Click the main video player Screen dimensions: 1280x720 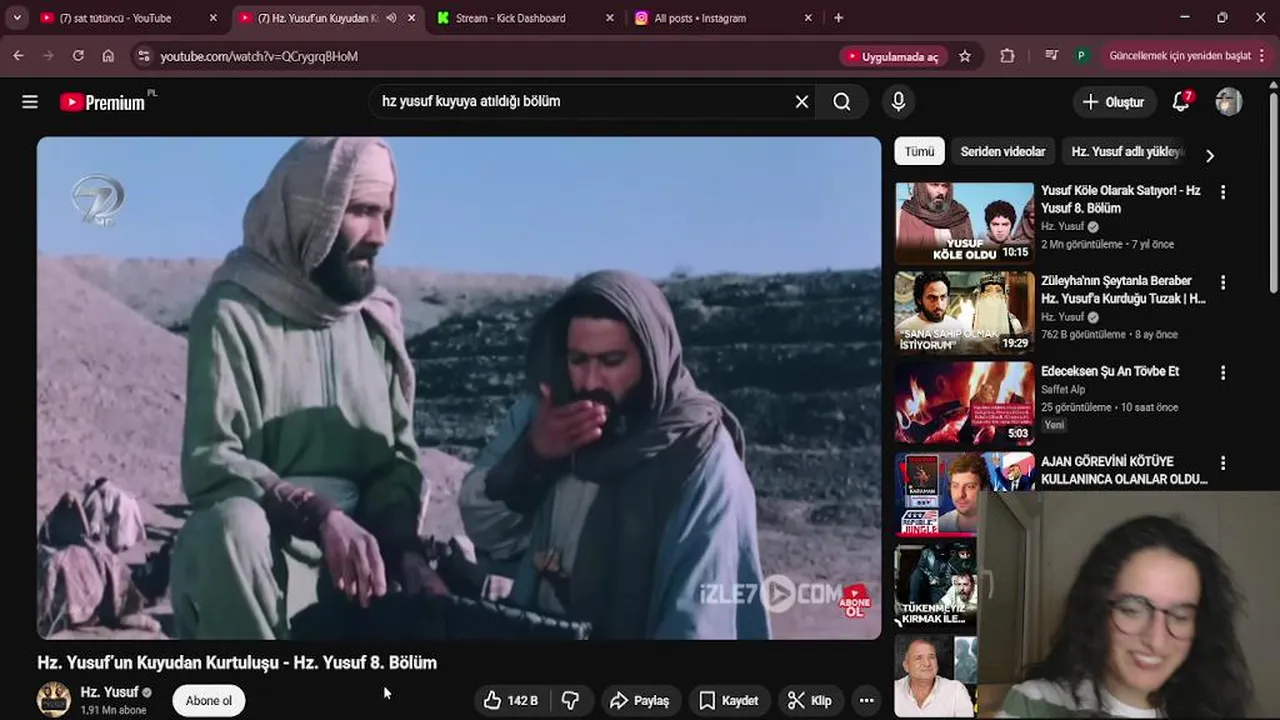(459, 388)
